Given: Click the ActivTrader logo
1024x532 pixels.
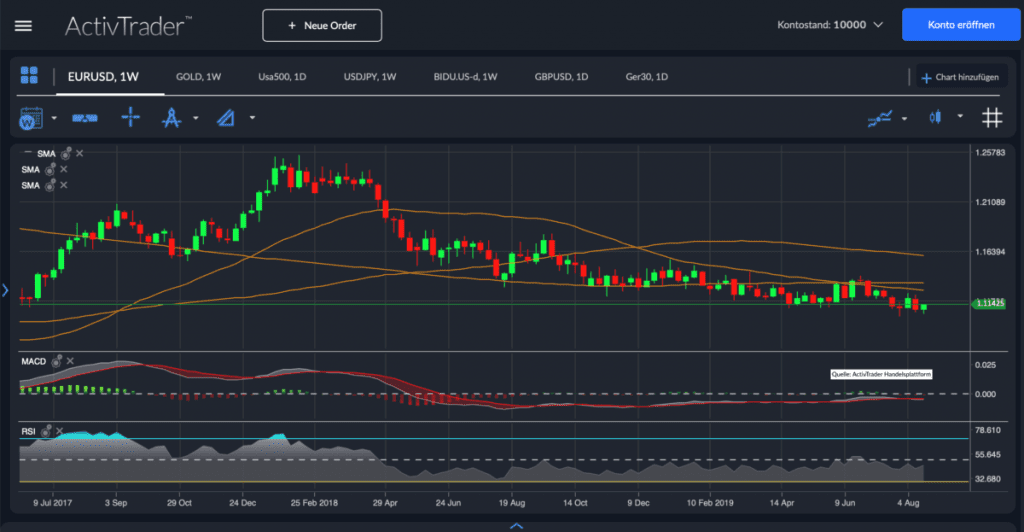Looking at the screenshot, I should [x=127, y=26].
